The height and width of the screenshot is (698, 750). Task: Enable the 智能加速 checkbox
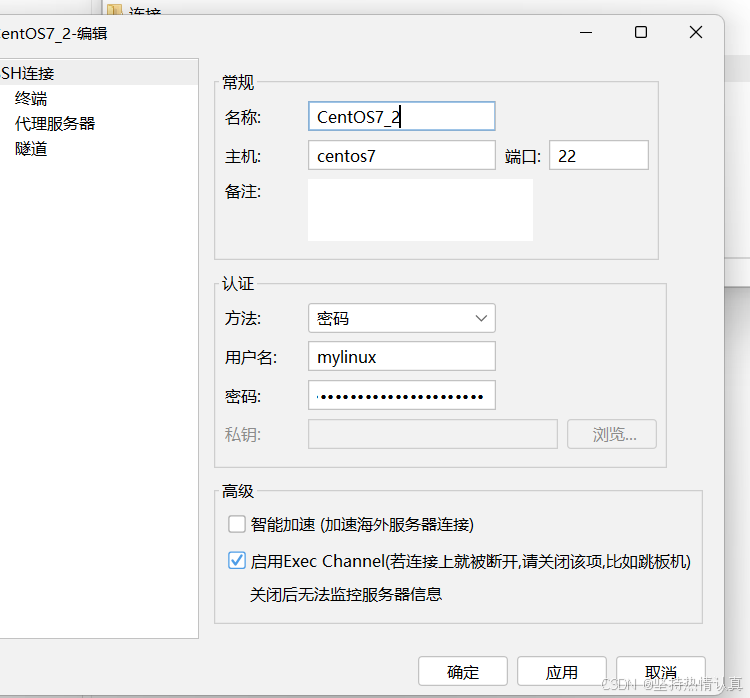coord(237,524)
